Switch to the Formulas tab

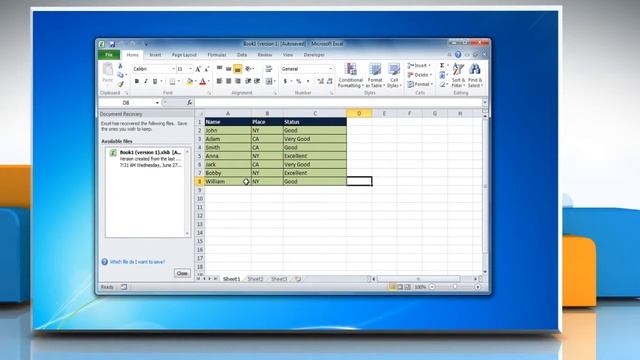[x=217, y=55]
